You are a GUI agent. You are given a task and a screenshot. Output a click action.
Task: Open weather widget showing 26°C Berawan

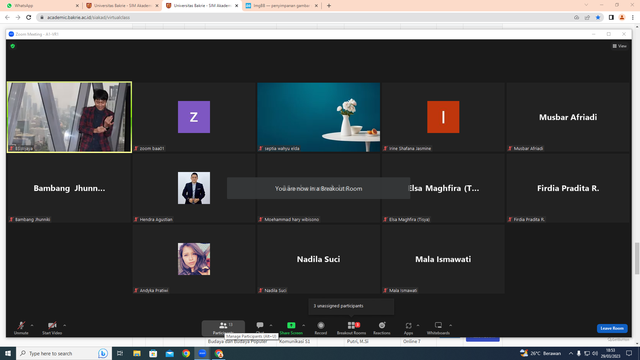point(540,353)
